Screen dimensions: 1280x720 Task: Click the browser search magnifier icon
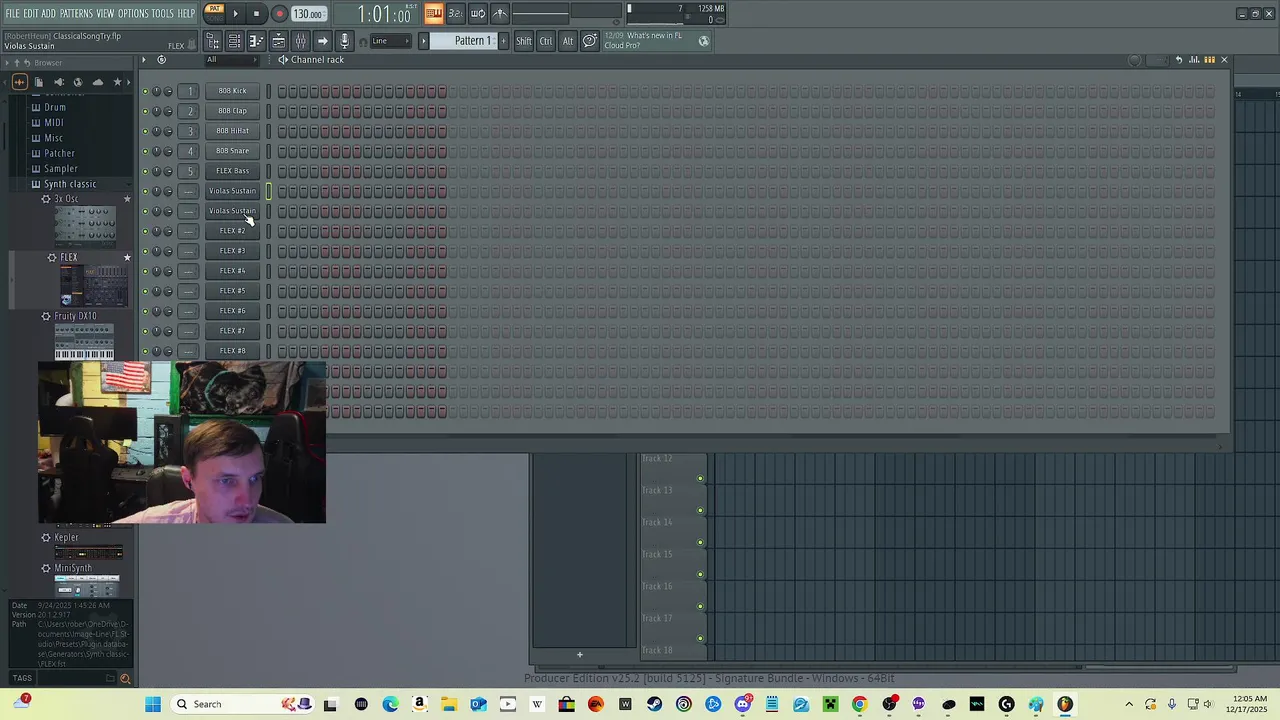tap(125, 679)
